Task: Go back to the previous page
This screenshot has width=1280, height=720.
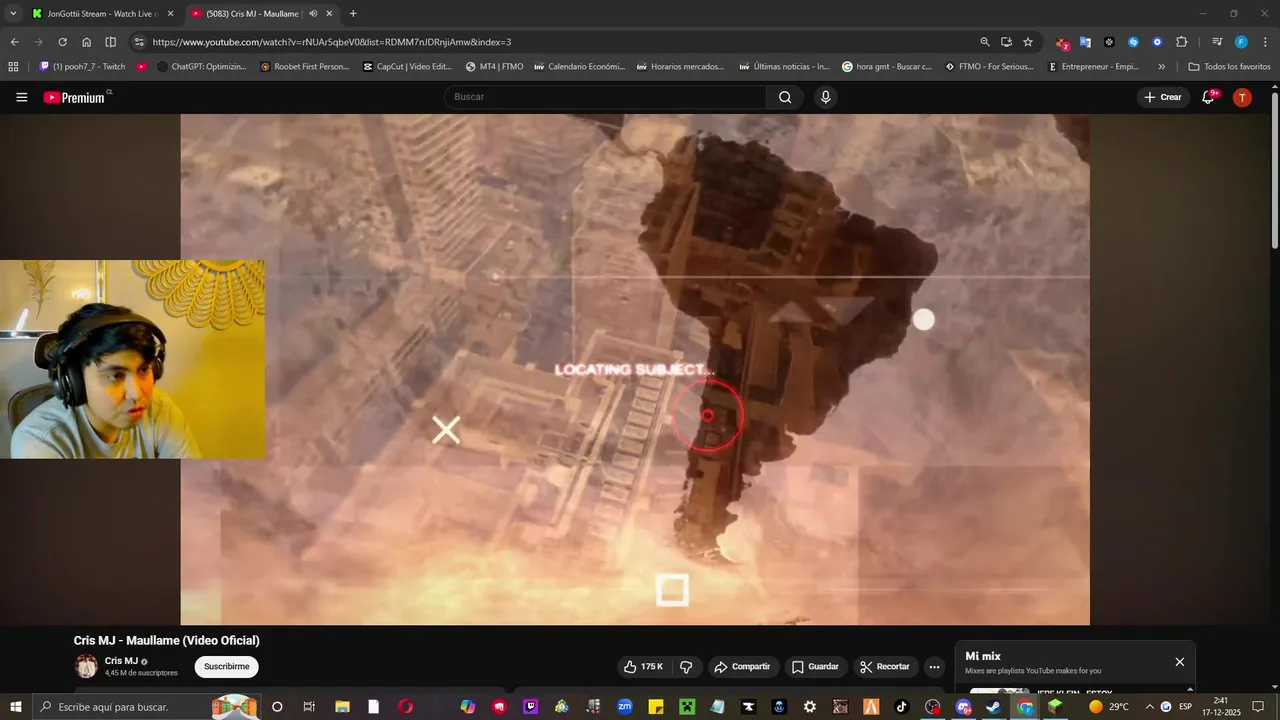Action: pos(14,42)
